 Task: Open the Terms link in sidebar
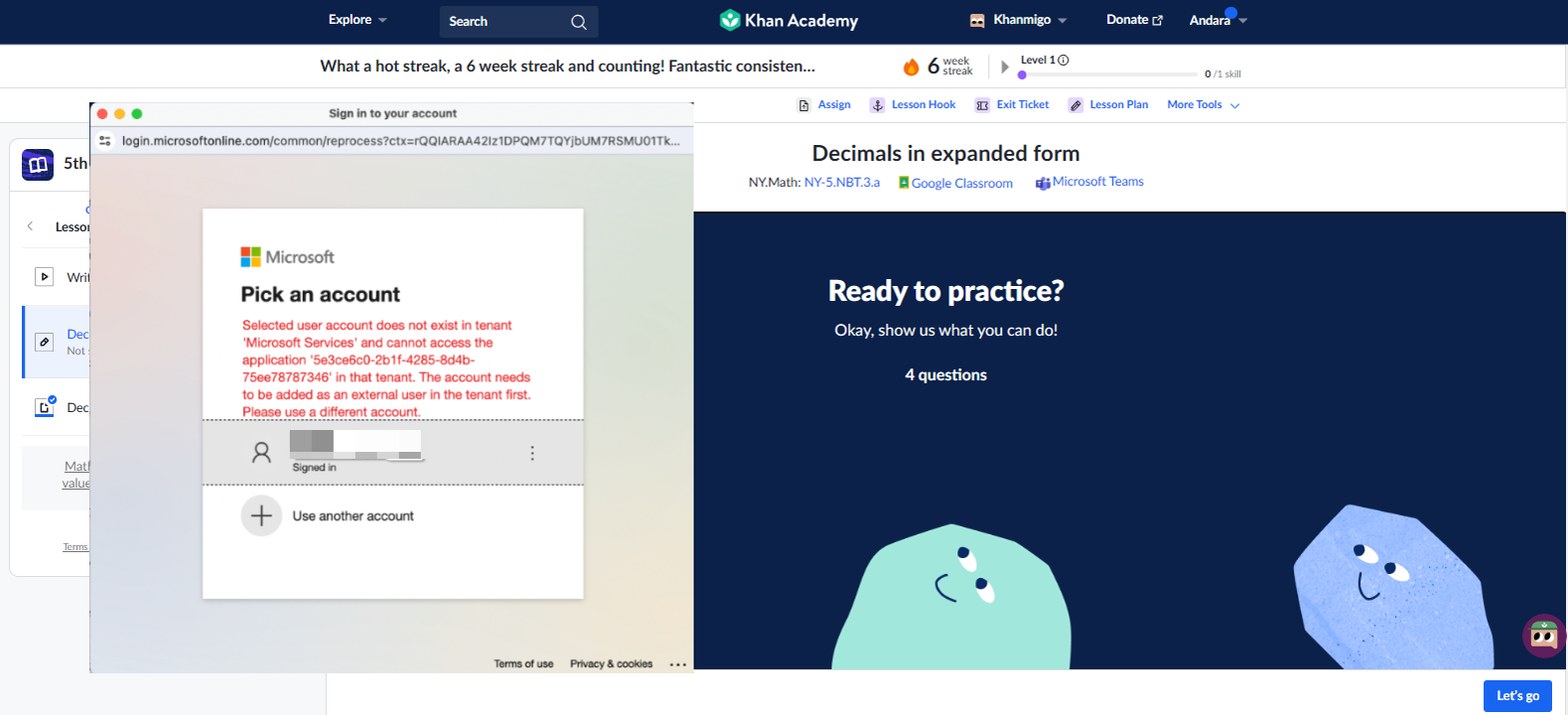pos(75,547)
